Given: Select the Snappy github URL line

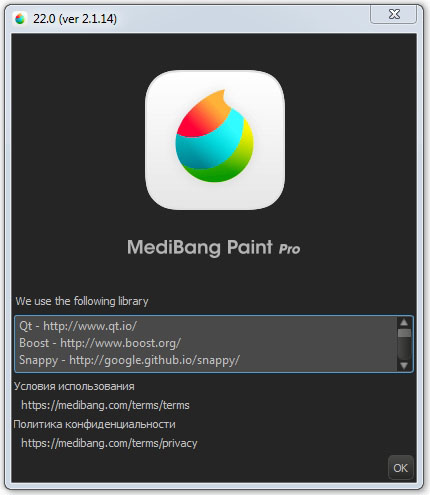Looking at the screenshot, I should [x=129, y=360].
